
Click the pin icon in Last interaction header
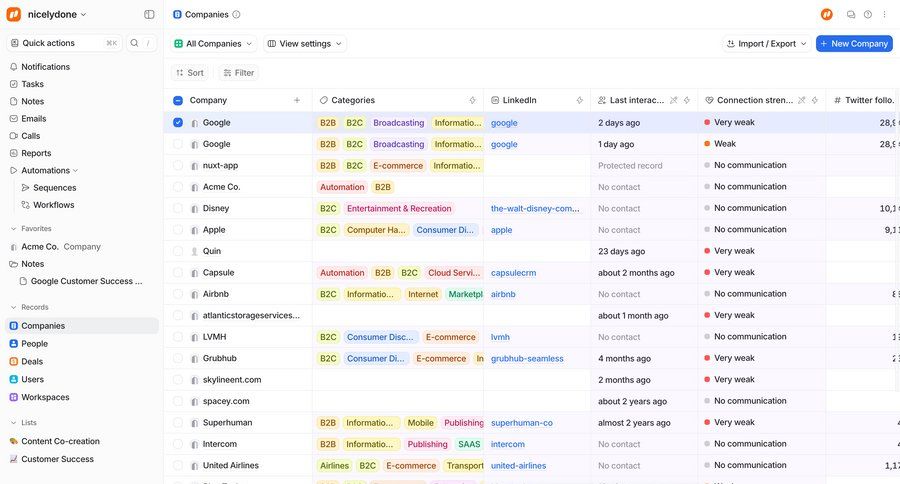(x=674, y=100)
